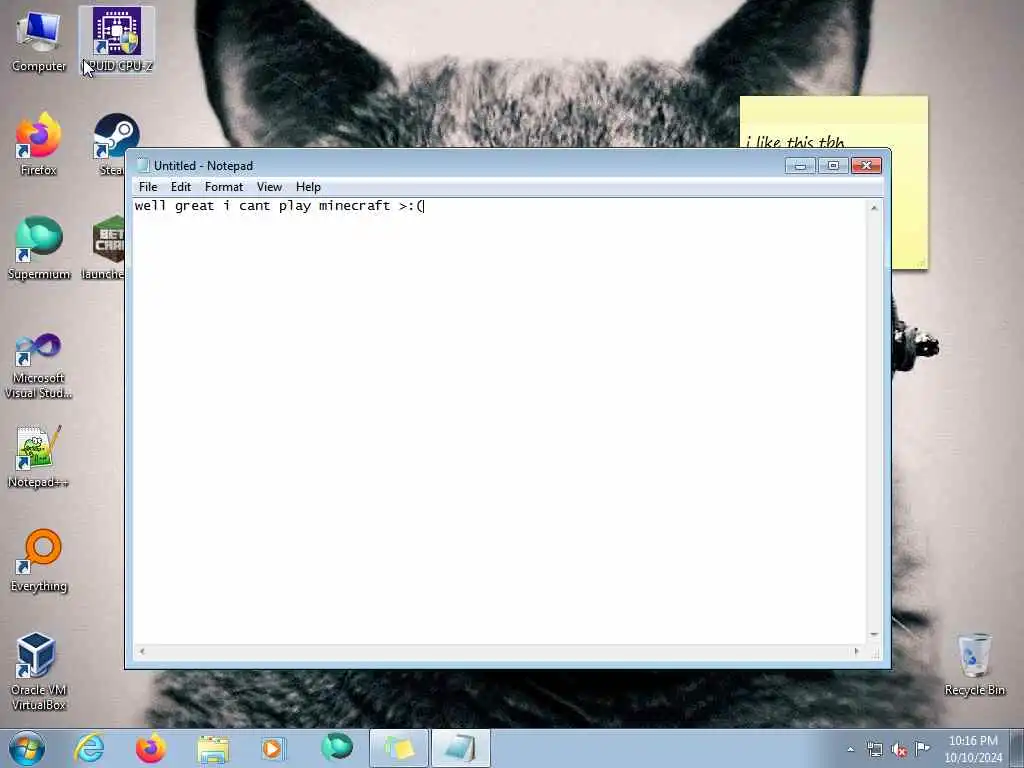Viewport: 1024px width, 768px height.
Task: Click the Notepad taskbar button
Action: pyautogui.click(x=460, y=748)
